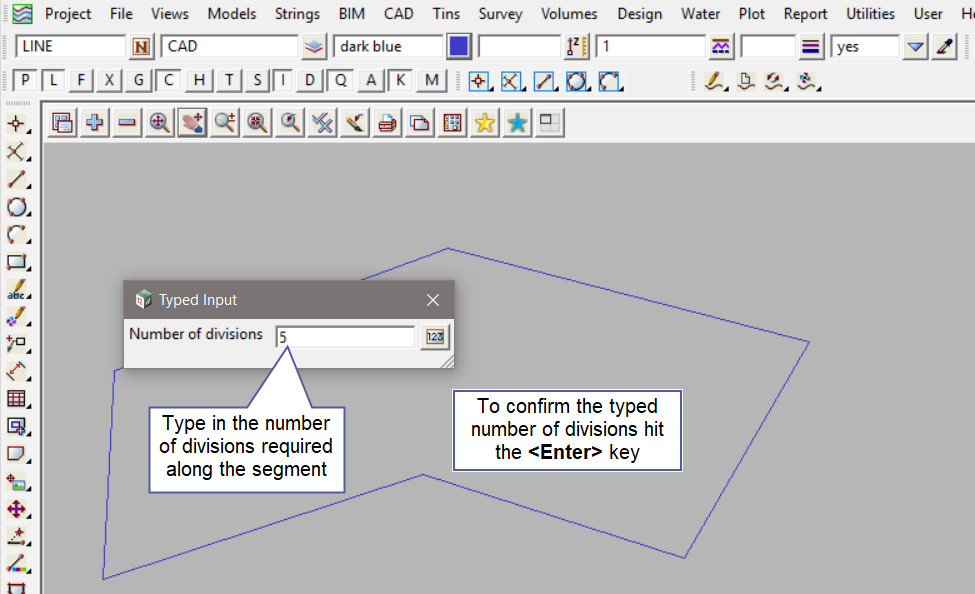
Task: Open the Survey menu
Action: coord(501,14)
